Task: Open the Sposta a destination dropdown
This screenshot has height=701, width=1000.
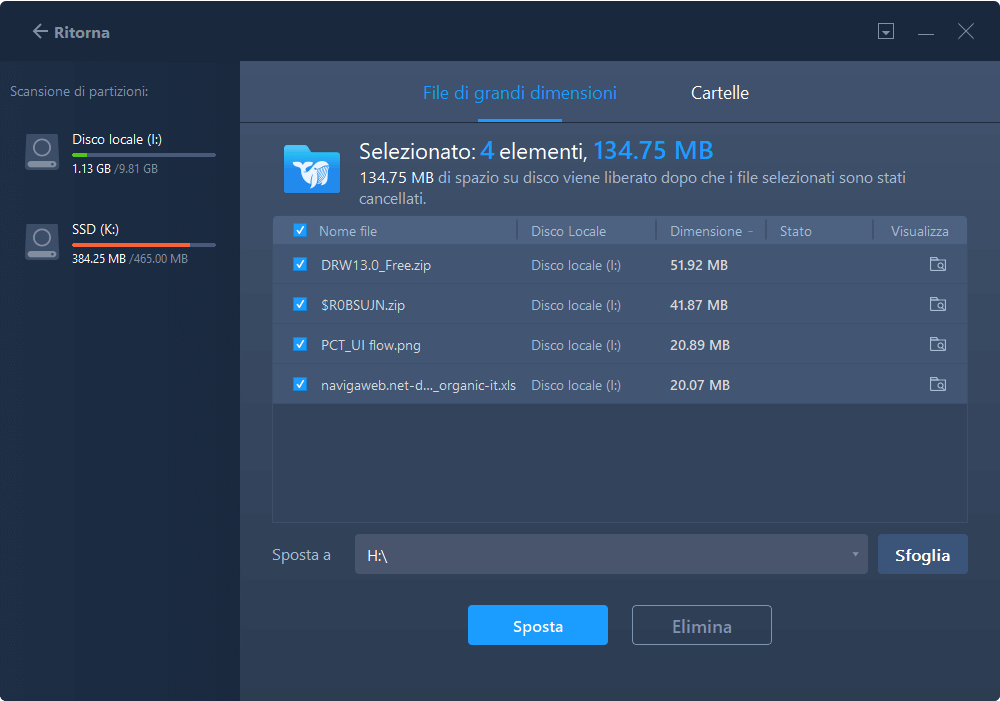Action: tap(855, 554)
